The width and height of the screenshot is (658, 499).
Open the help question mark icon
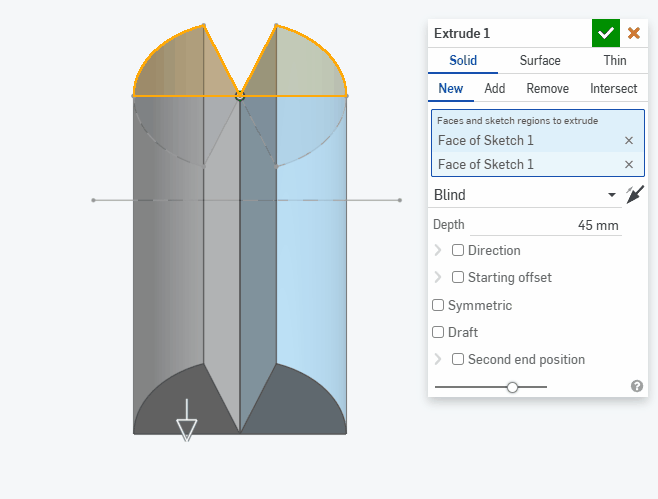pyautogui.click(x=637, y=386)
